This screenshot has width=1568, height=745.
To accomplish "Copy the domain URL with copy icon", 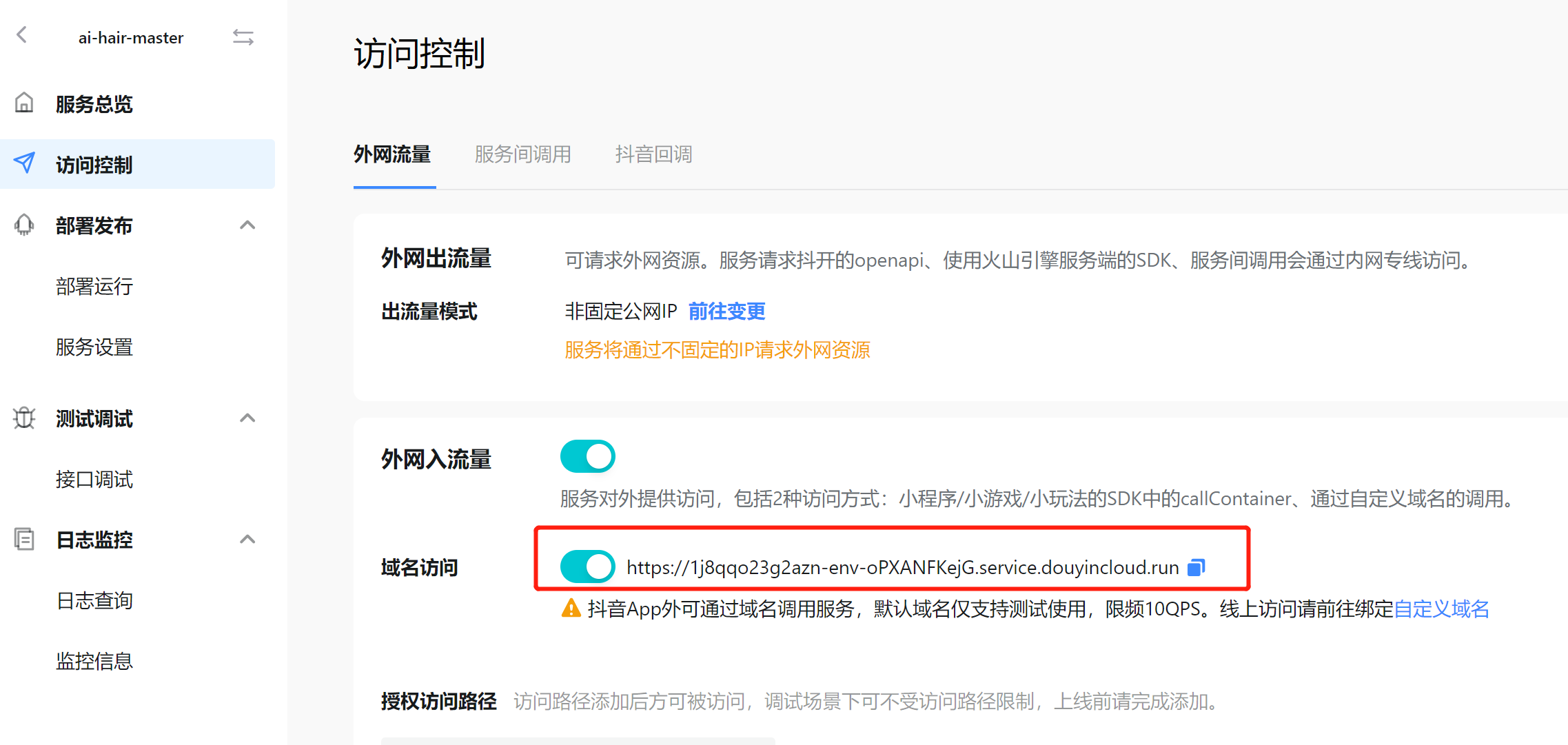I will (x=1196, y=567).
